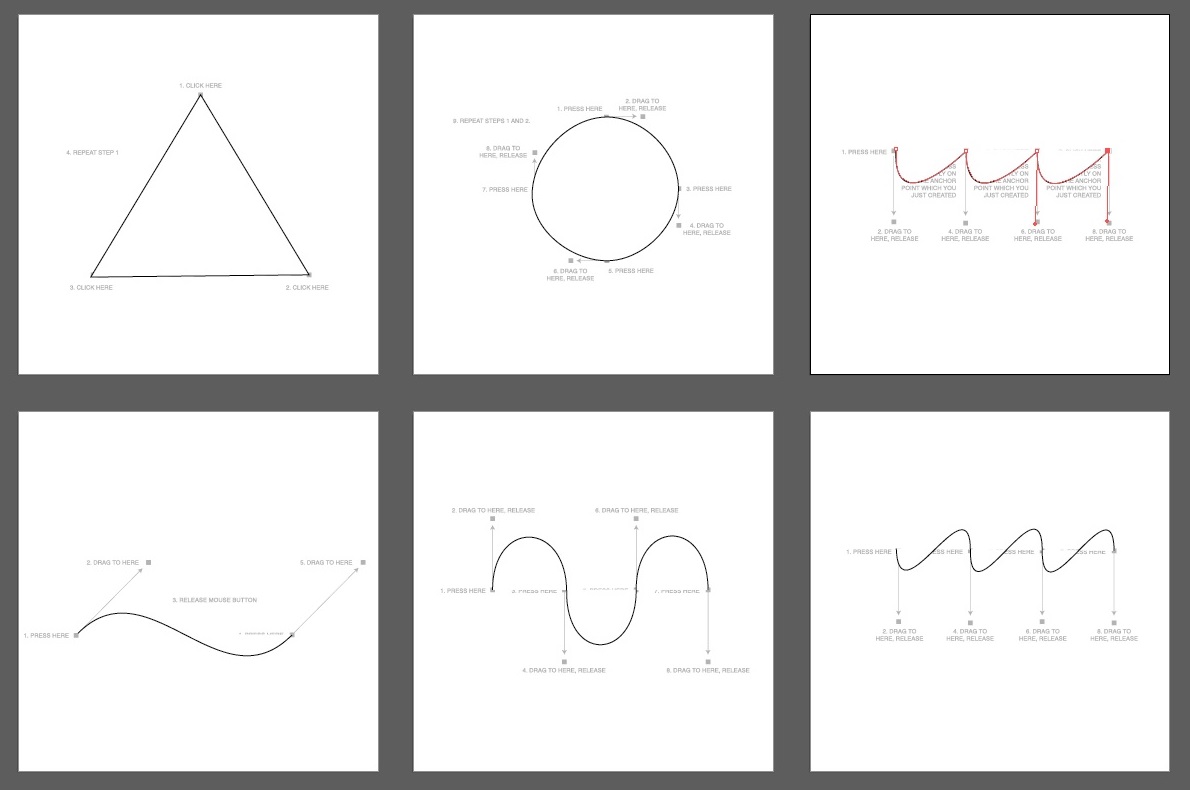Click the red direction handle under the last anchor
Screen dimensions: 1190x790
click(1109, 222)
